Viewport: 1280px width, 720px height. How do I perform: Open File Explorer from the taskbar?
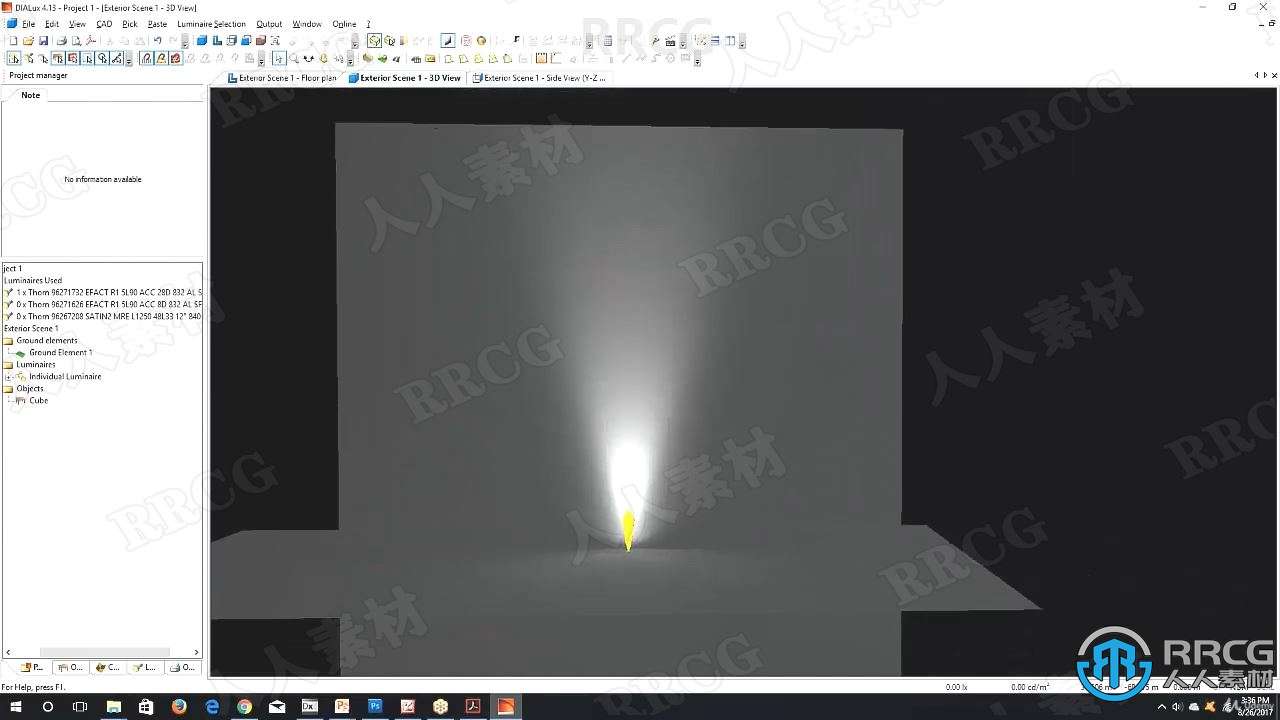(x=113, y=706)
